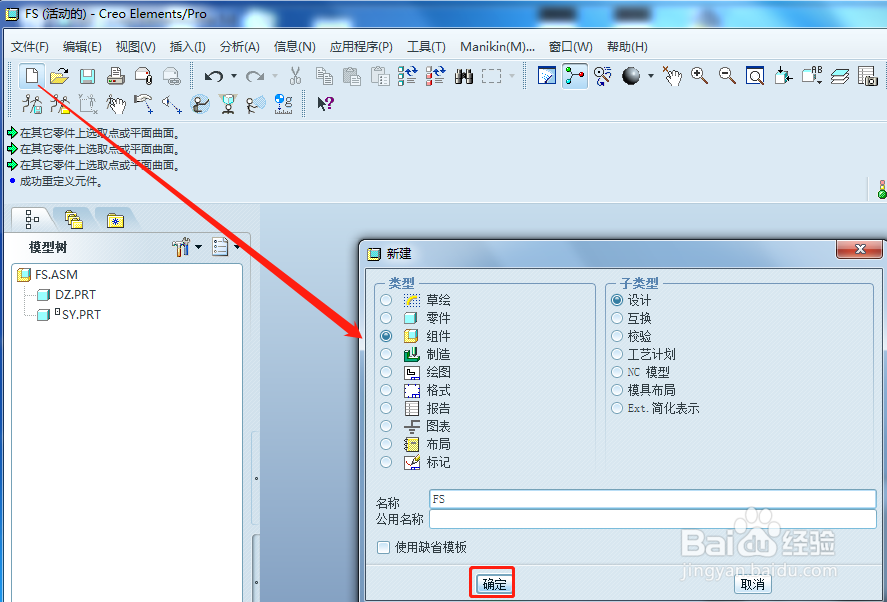
Task: Save the model with the floppy disk icon
Action: click(87, 76)
